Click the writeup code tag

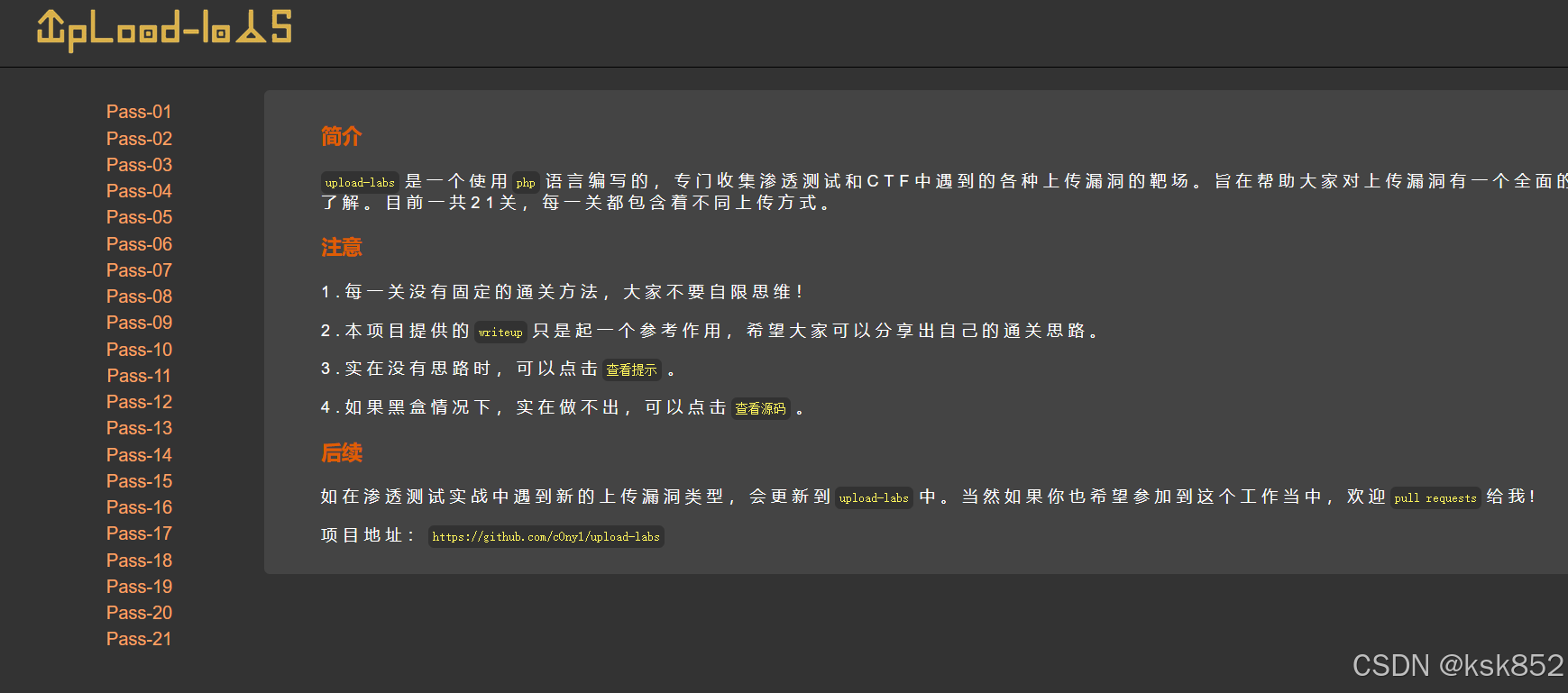500,332
